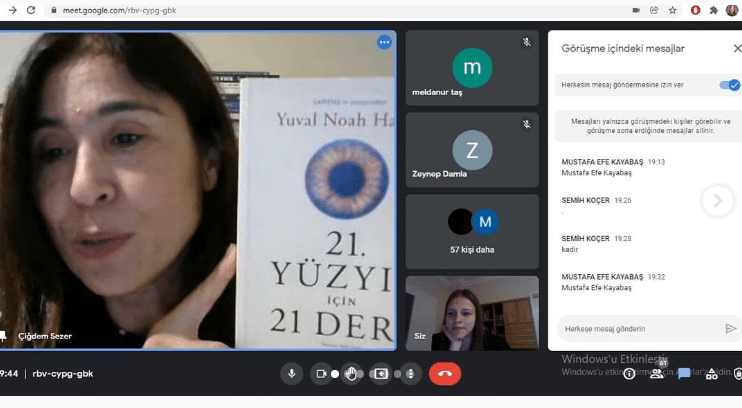Viewport: 742px width, 408px height.
Task: Click 'SEMİH KOÇER' message at 19:26
Action: click(x=597, y=205)
